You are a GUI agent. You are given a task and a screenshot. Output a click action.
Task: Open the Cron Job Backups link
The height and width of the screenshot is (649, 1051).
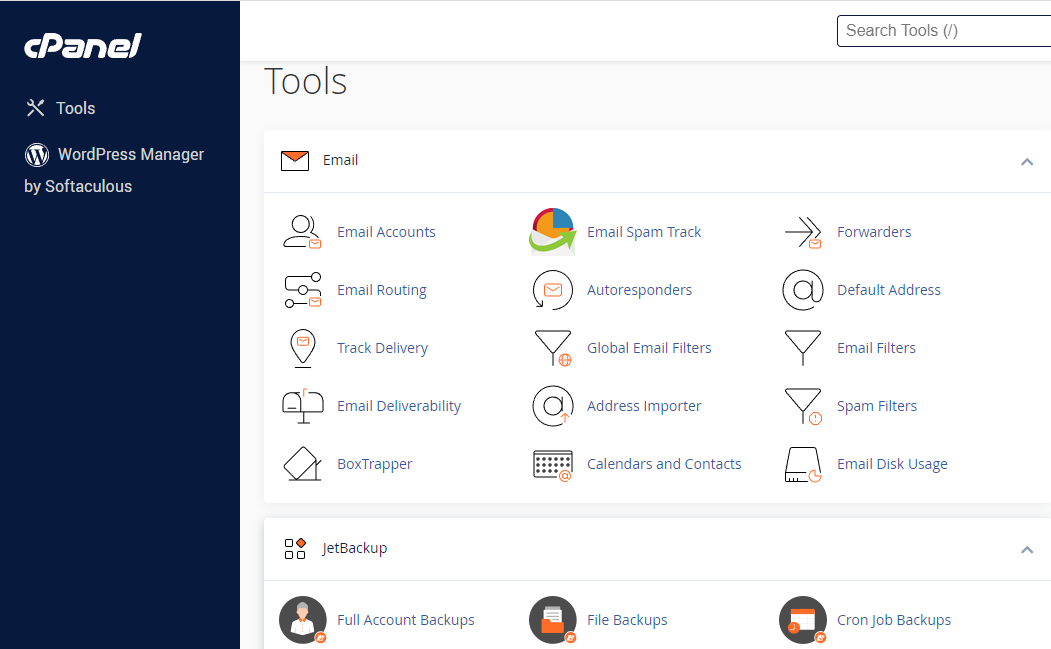894,620
